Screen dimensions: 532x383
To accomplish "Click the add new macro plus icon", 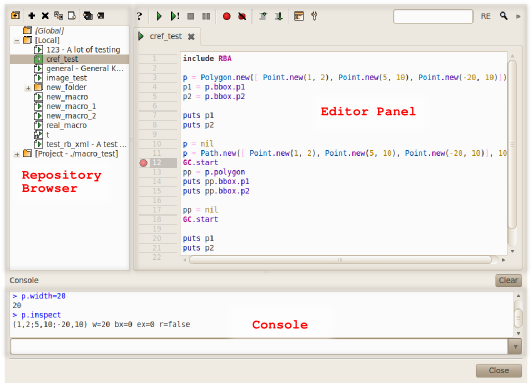I will click(32, 16).
